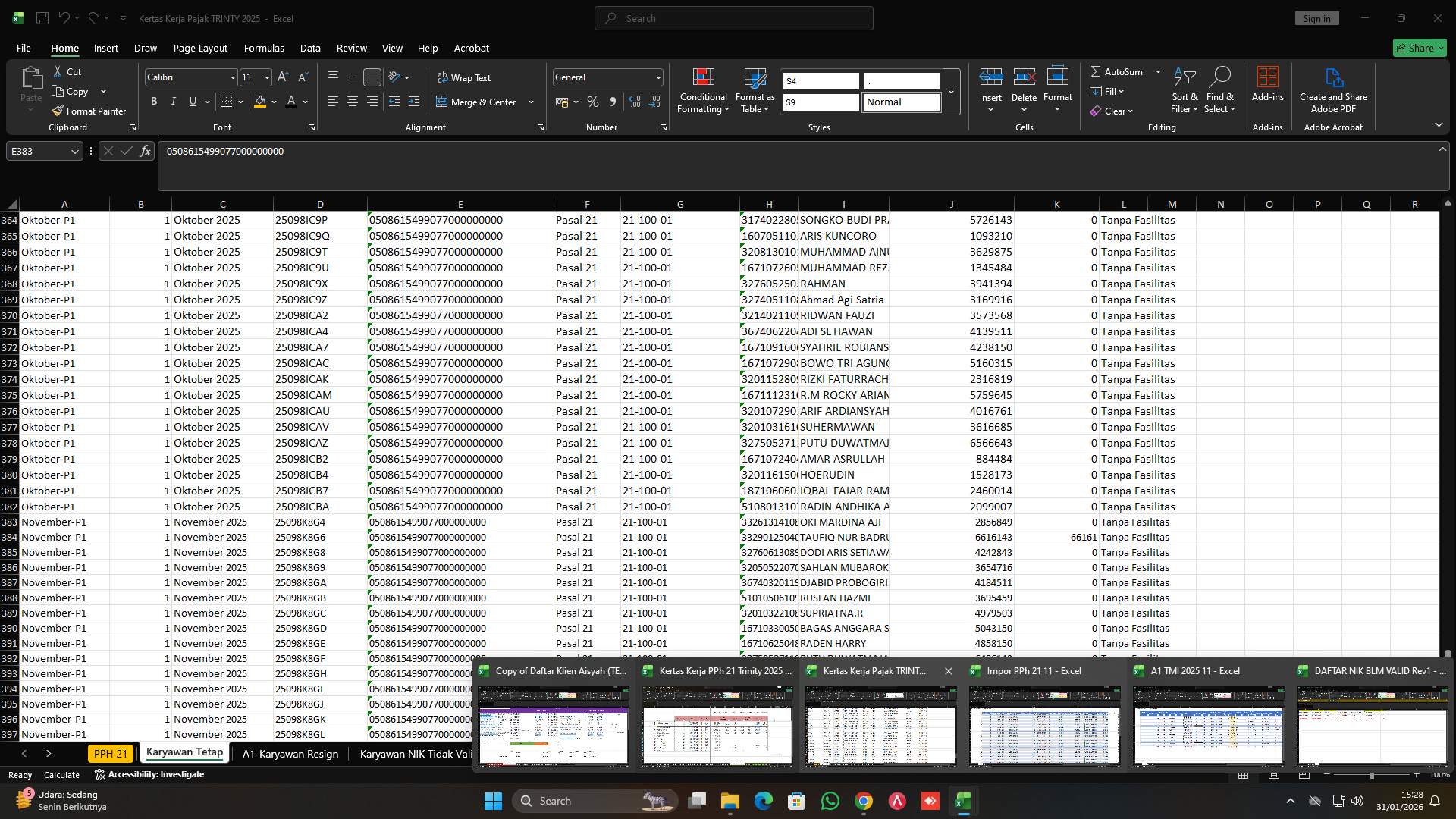Open the PPH 21 sheet tab
This screenshot has height=819, width=1456.
pyautogui.click(x=111, y=753)
